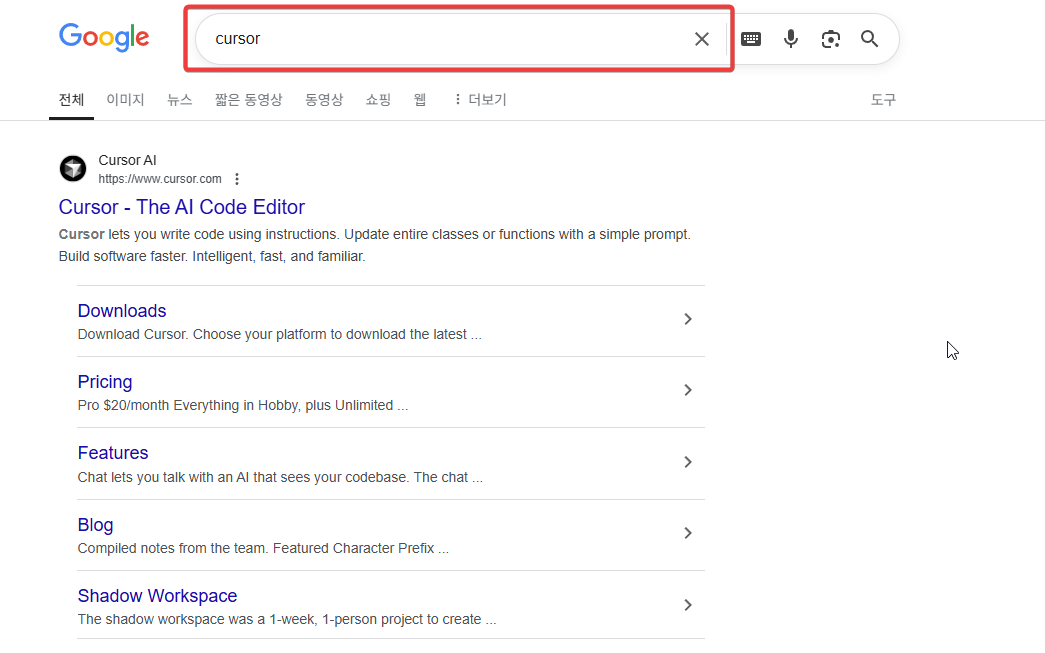Open the 뉴스 tab

coord(179,100)
